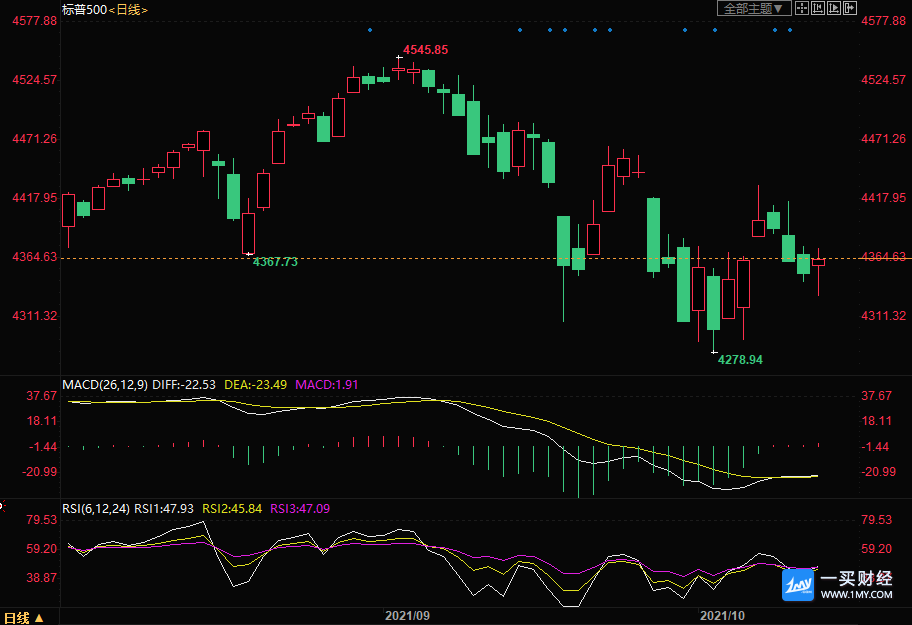
Task: Click 38.87 on the left RSI axis
Action: (x=42, y=578)
